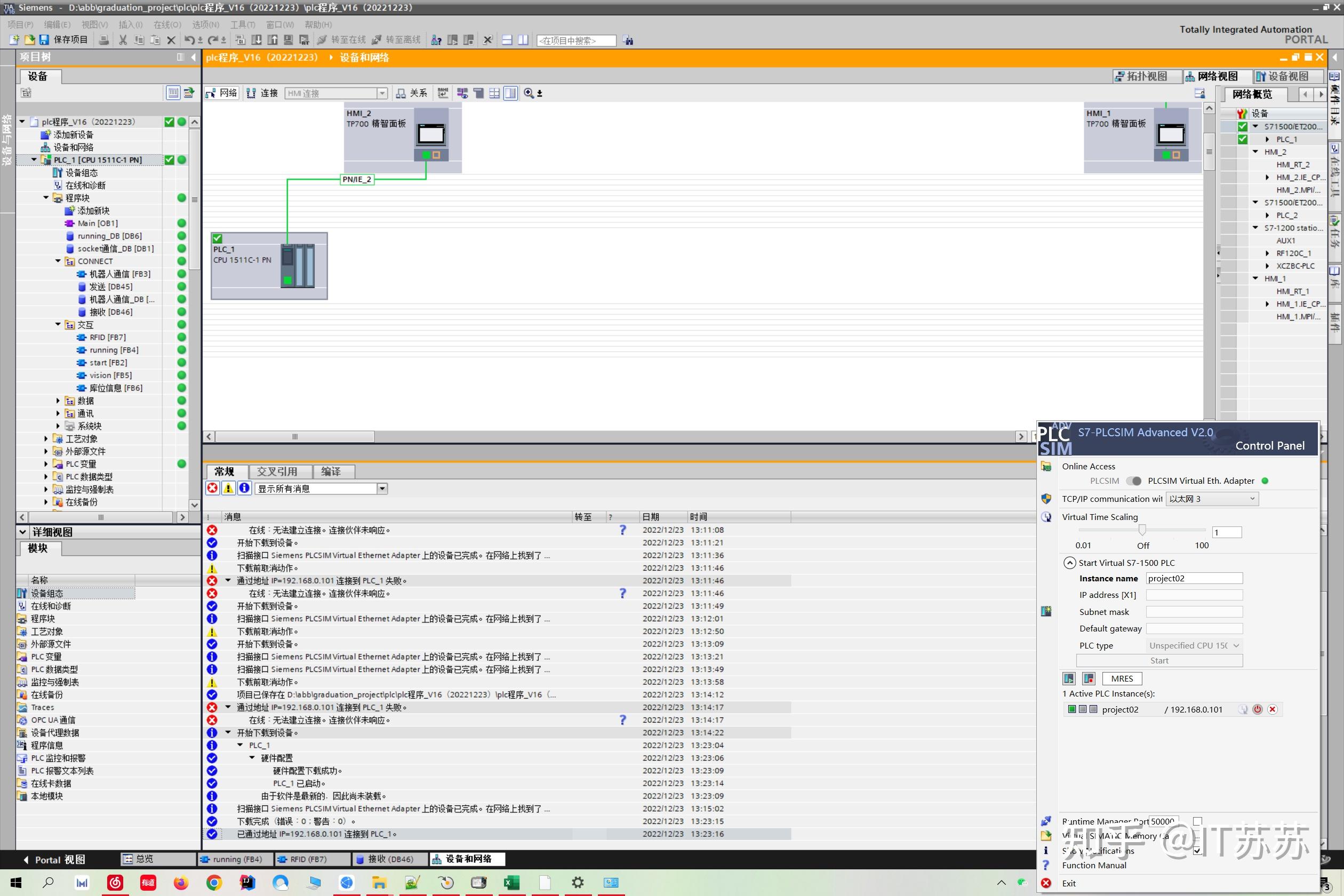1344x896 pixels.
Task: Open TCP/IP communication adapter dropdown
Action: coord(1211,499)
